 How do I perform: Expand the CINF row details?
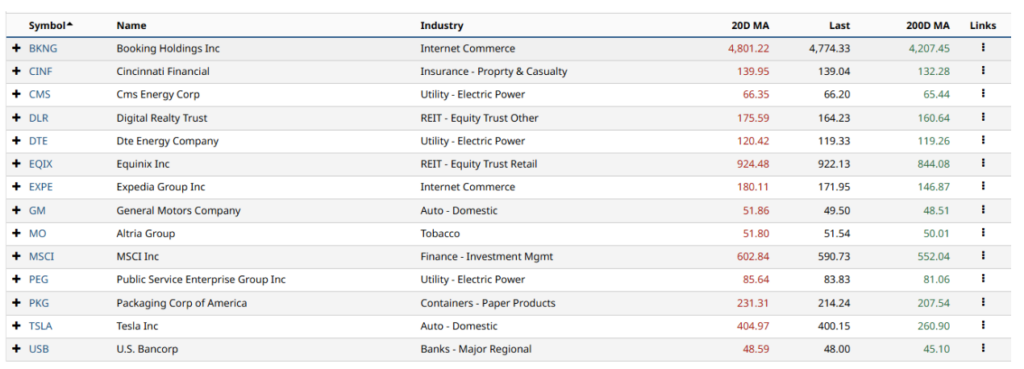[16, 71]
